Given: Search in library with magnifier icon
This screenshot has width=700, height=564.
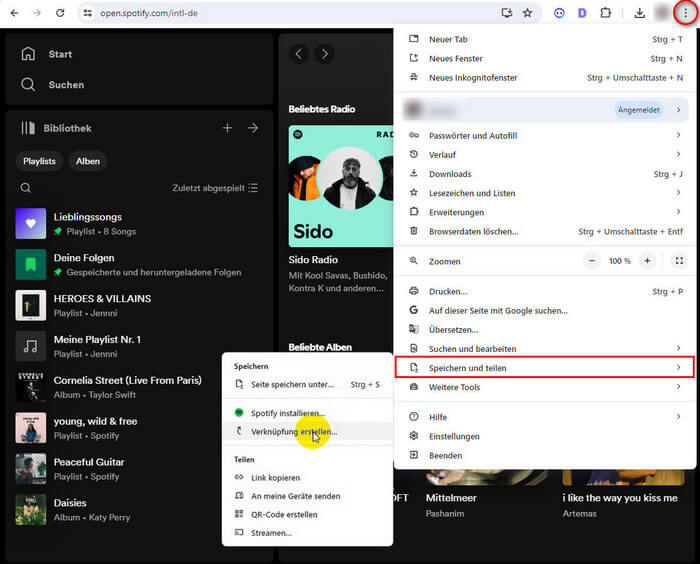Looking at the screenshot, I should [26, 188].
